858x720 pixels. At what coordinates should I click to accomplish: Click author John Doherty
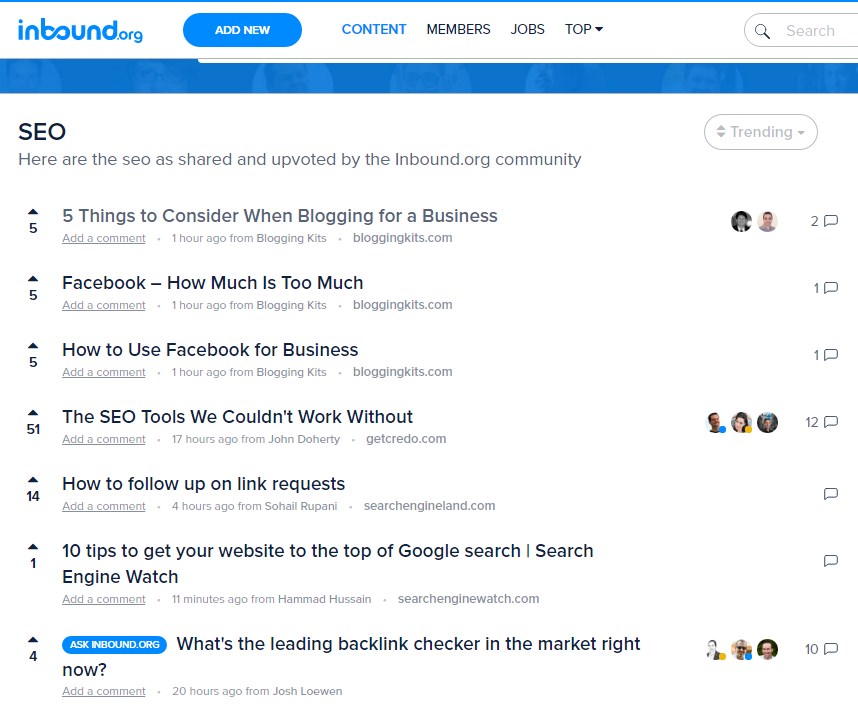(x=304, y=439)
